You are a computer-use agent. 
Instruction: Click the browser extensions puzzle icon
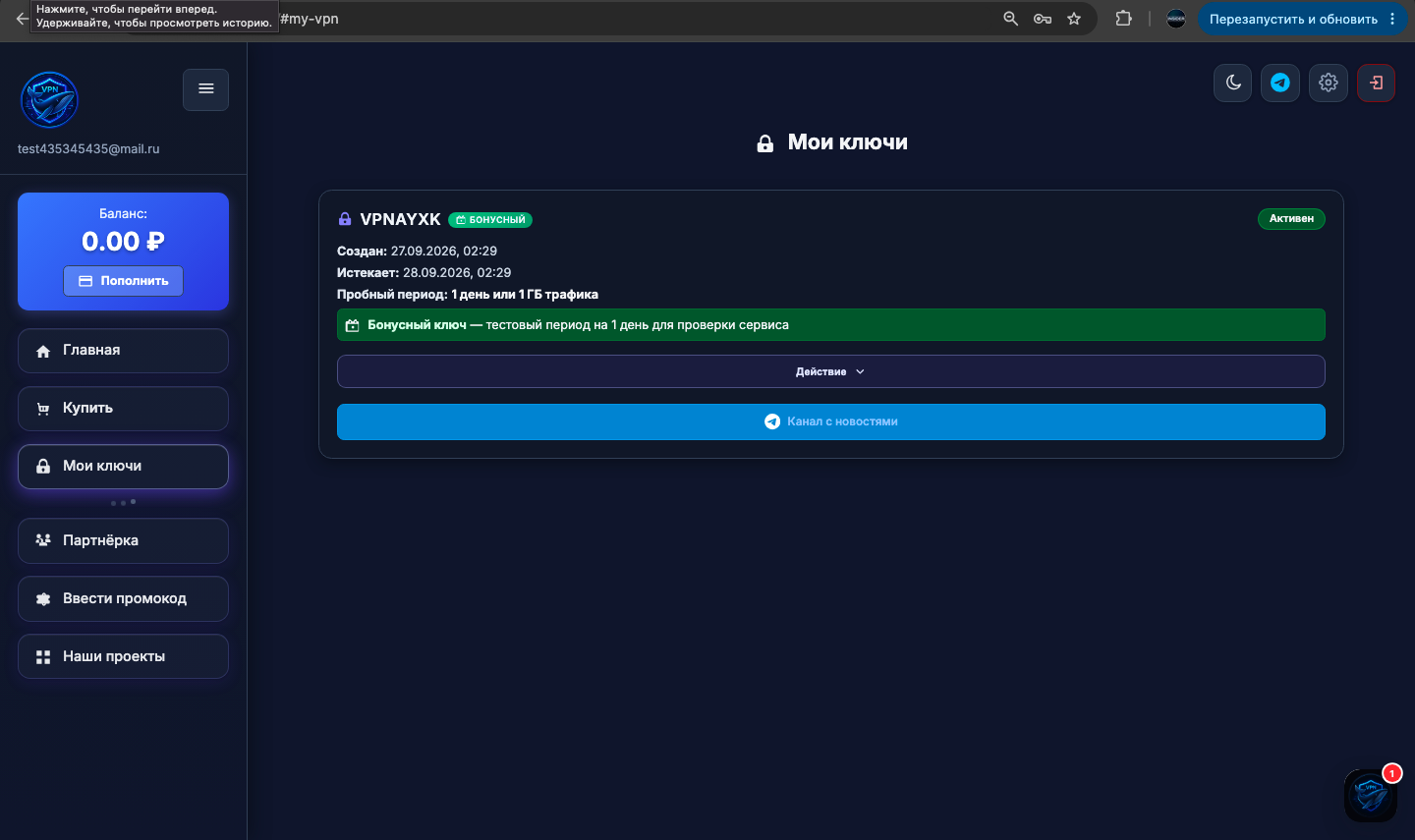(1124, 19)
